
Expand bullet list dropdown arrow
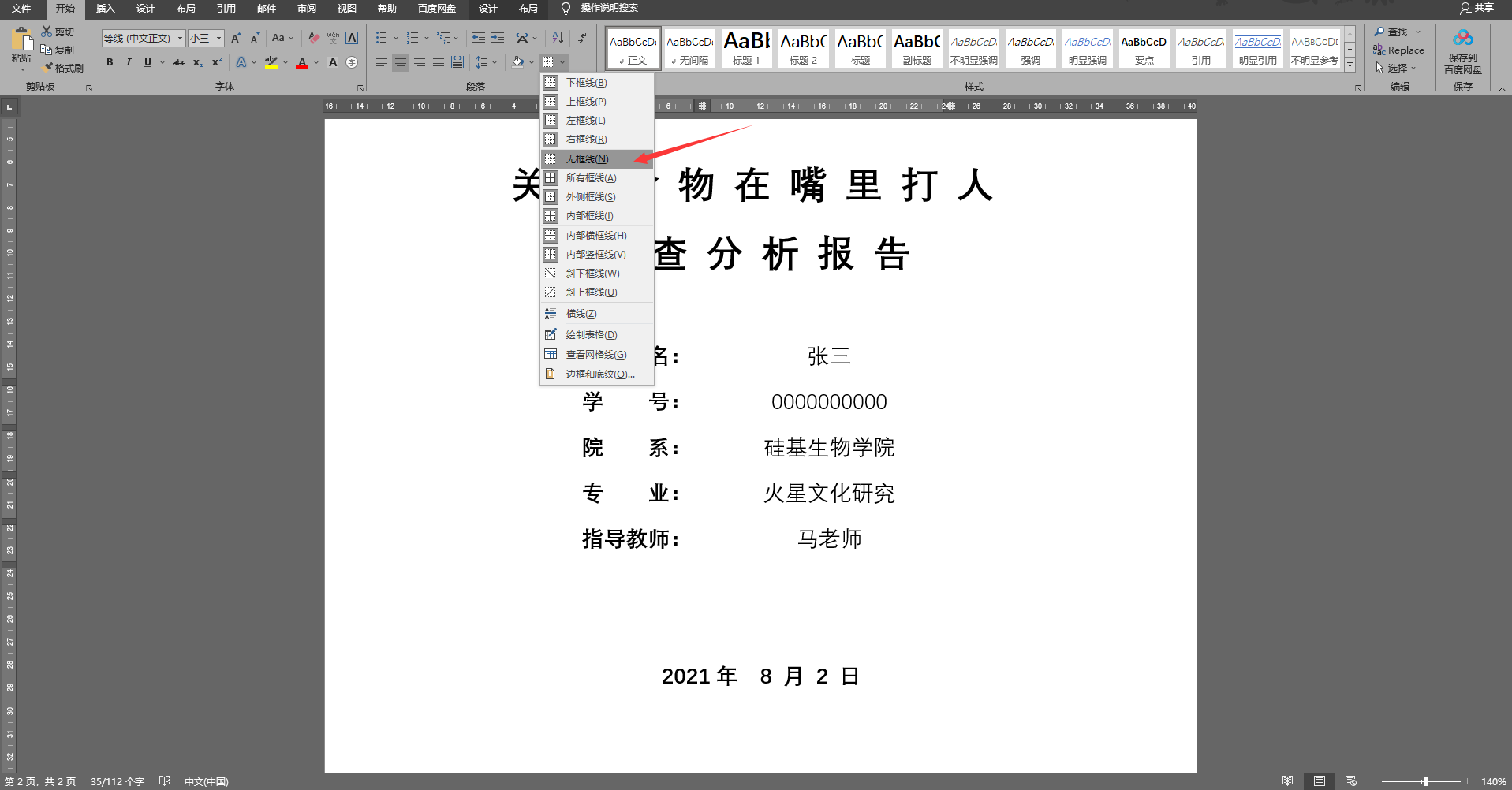point(396,38)
